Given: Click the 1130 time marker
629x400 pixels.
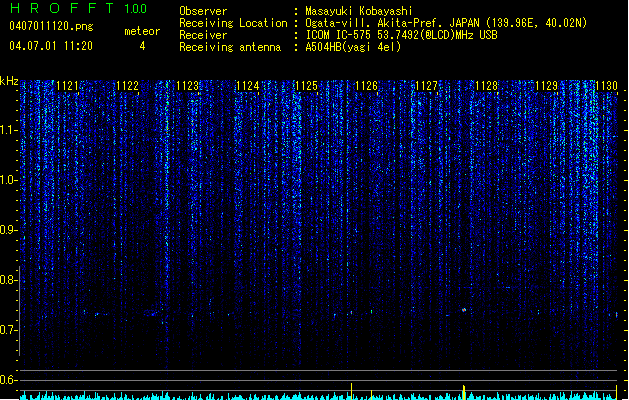Looking at the screenshot, I should (x=607, y=86).
